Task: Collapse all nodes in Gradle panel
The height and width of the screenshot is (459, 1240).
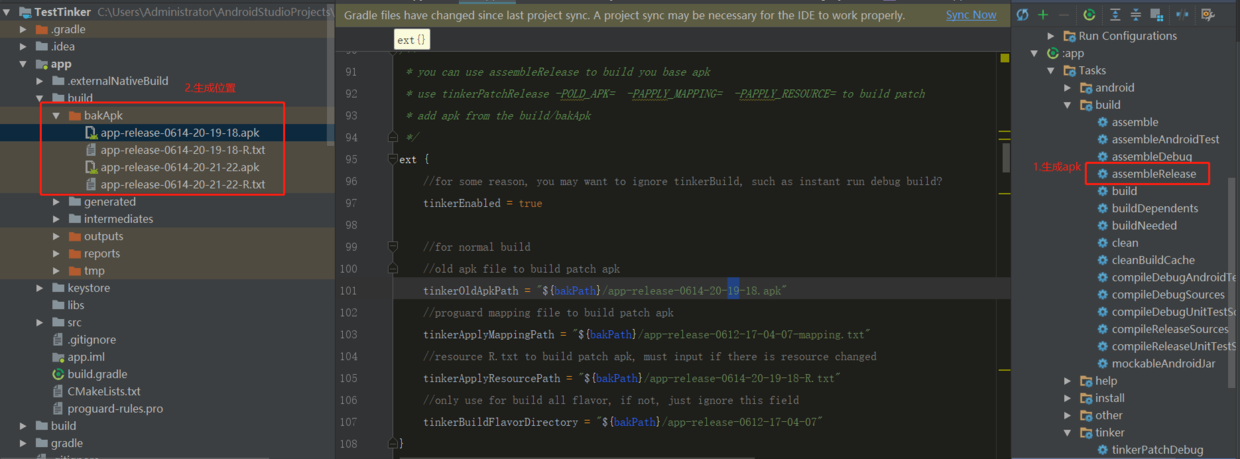Action: (1136, 15)
